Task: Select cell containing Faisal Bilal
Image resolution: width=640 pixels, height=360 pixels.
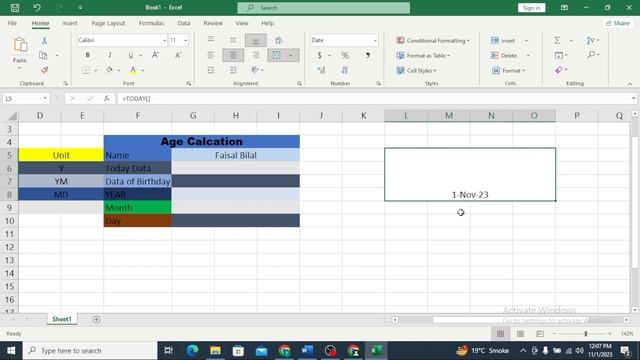Action: point(236,155)
